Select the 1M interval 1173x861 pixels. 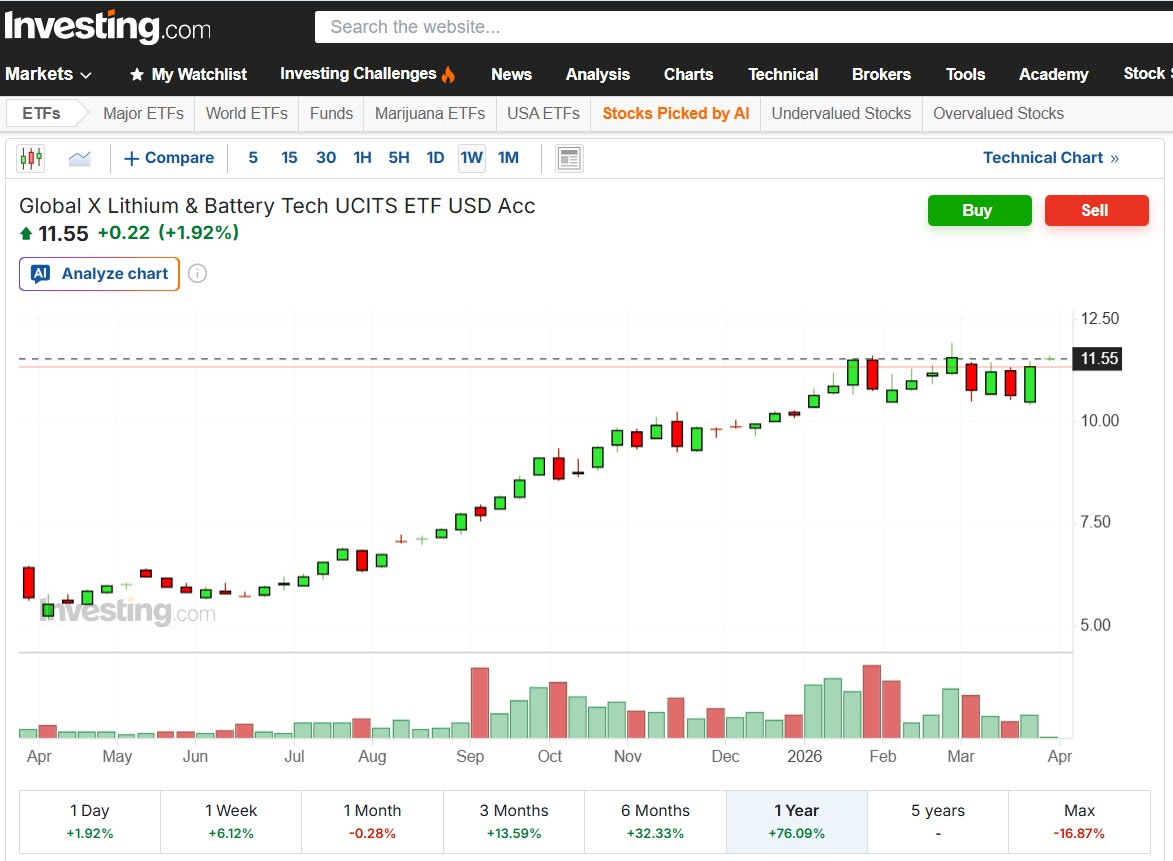pos(508,158)
